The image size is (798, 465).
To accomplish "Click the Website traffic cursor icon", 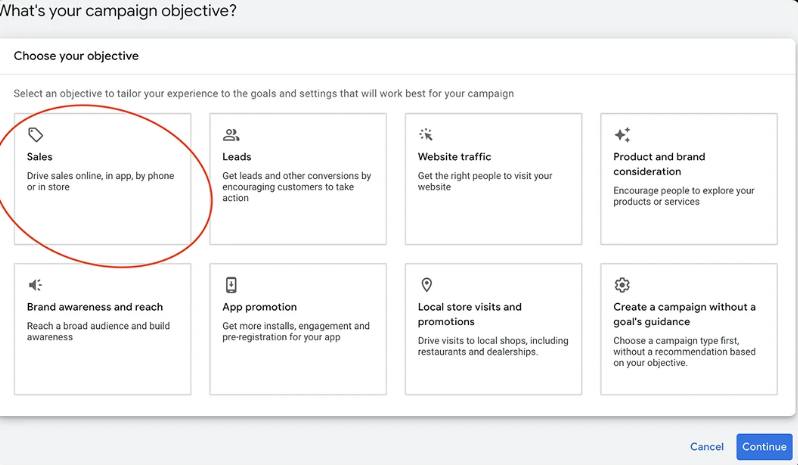I will [x=426, y=134].
